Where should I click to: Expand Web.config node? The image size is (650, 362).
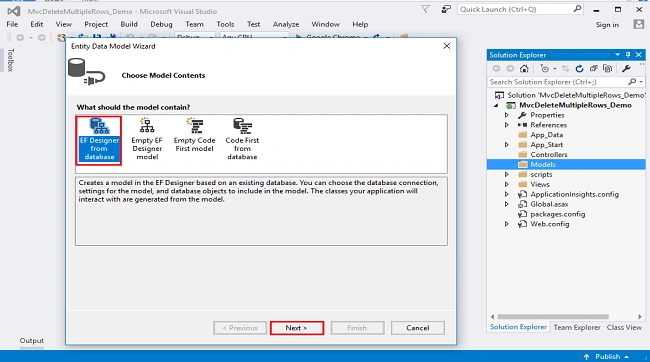[507, 224]
